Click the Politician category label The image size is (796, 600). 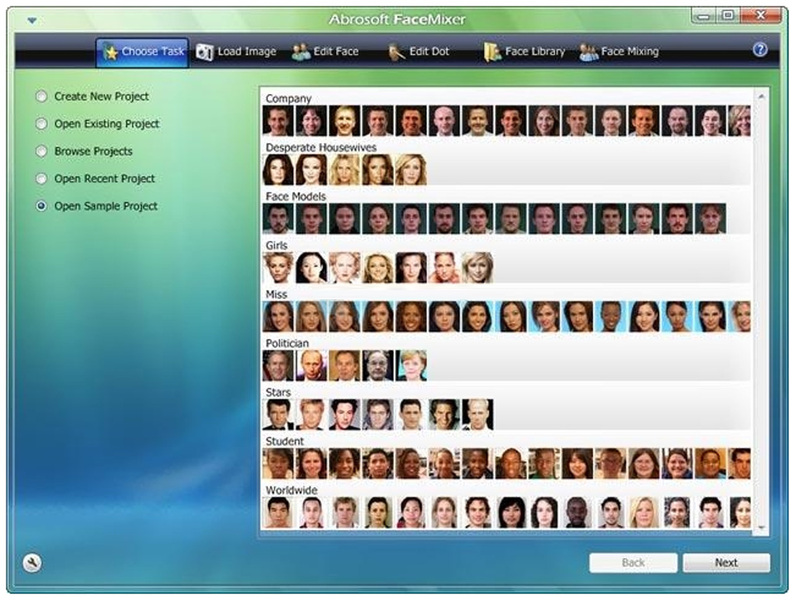point(287,344)
